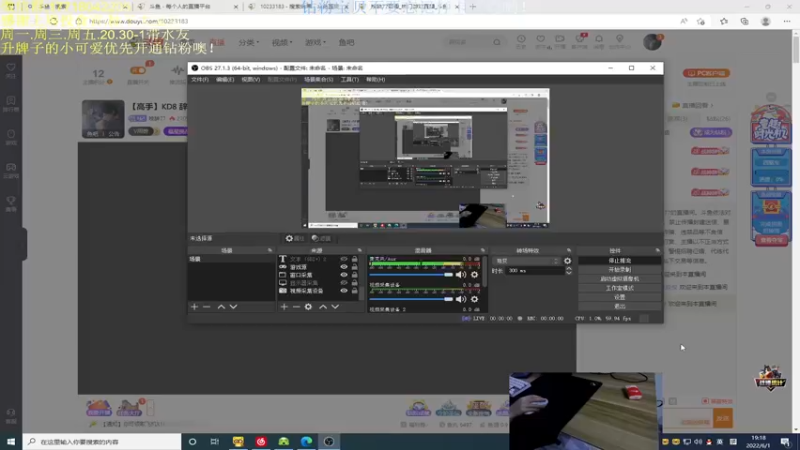Click 停止推流 to stop streaming
Viewport: 800px width, 450px height.
tap(619, 261)
